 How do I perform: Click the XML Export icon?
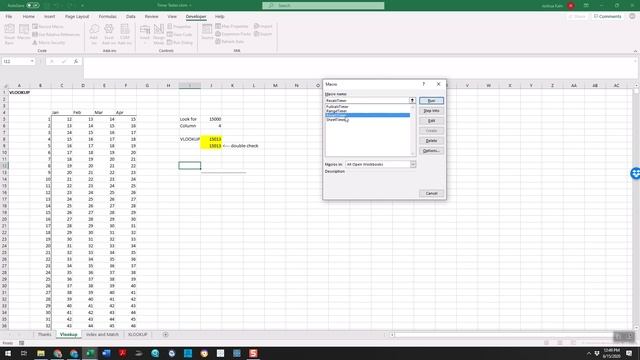coord(263,34)
